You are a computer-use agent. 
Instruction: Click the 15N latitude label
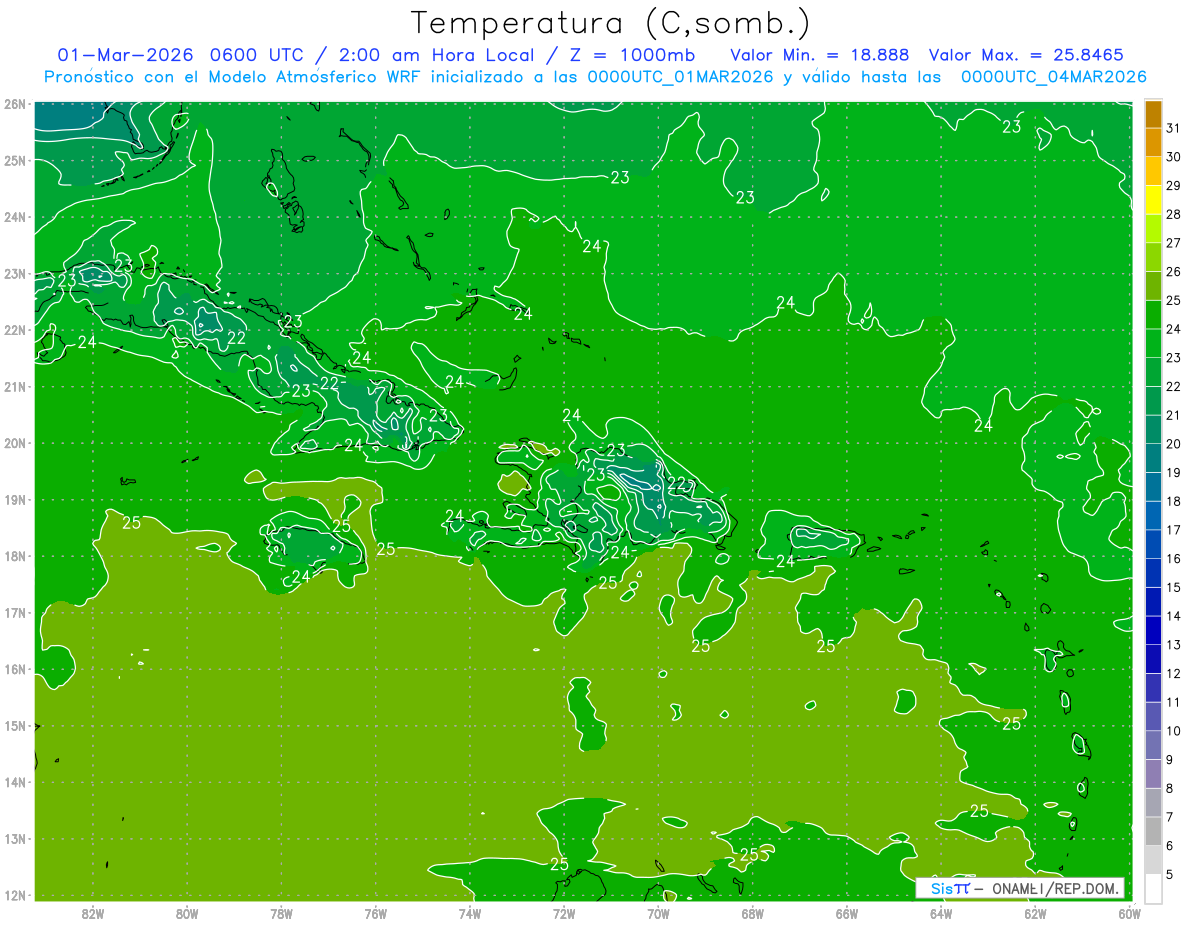pyautogui.click(x=15, y=726)
